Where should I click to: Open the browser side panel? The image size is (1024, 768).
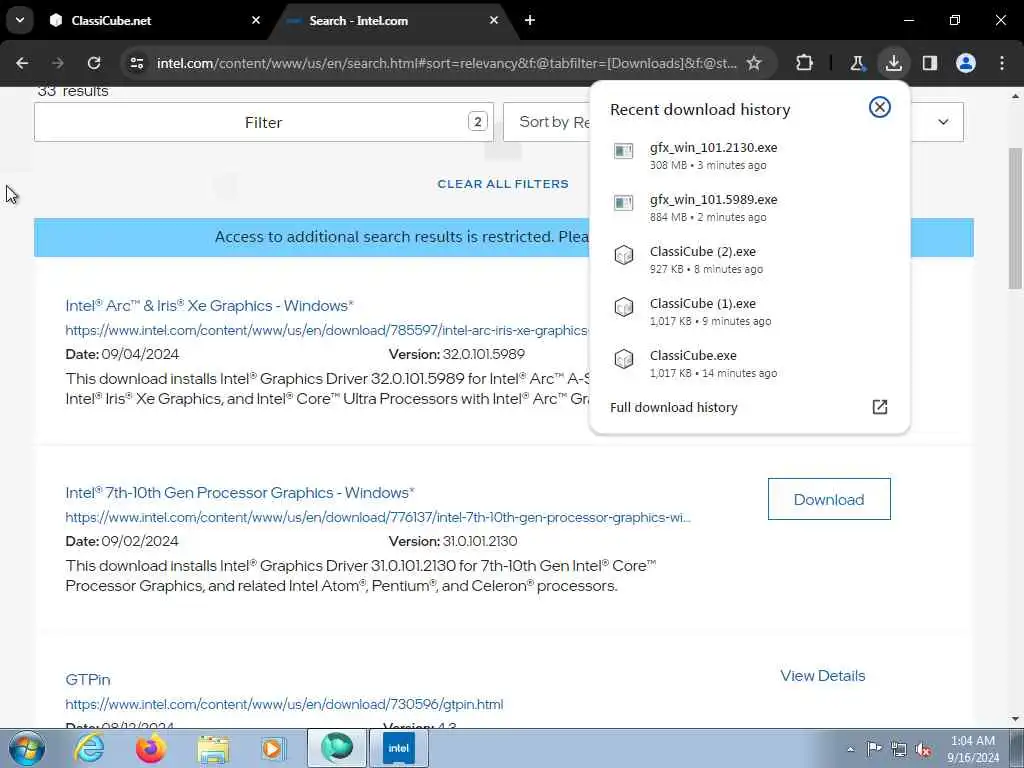point(929,63)
